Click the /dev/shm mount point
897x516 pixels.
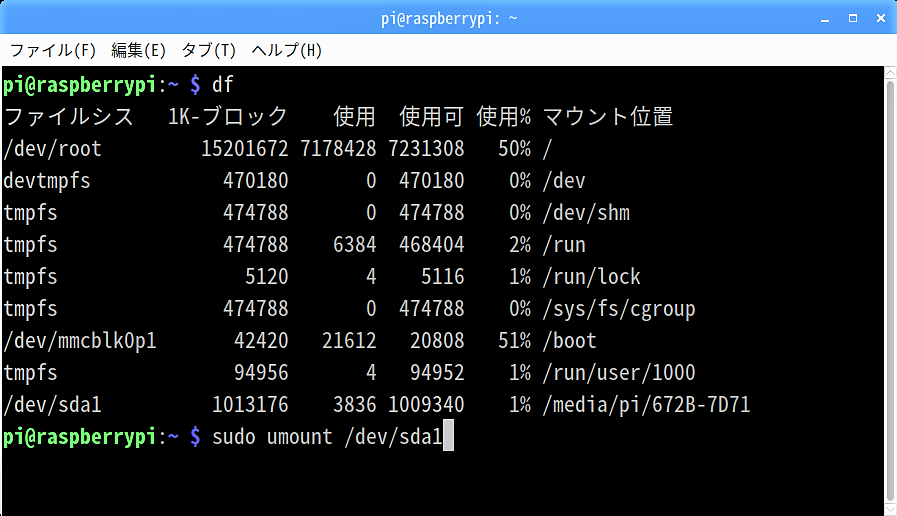pos(586,213)
